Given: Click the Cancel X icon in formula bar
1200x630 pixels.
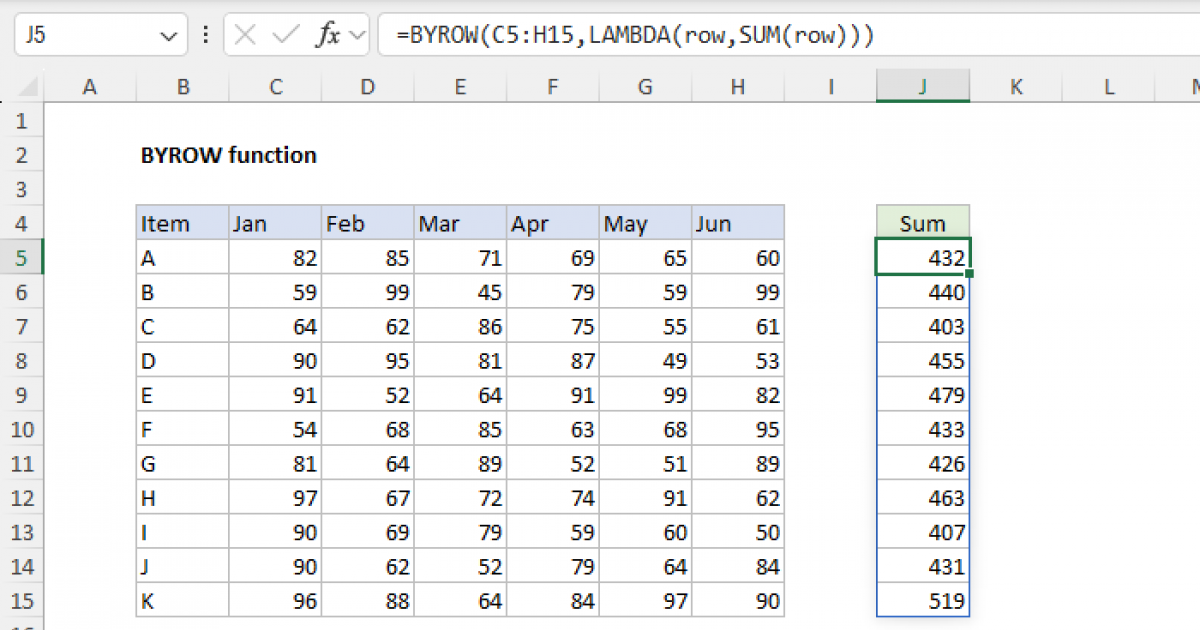Looking at the screenshot, I should [x=245, y=36].
